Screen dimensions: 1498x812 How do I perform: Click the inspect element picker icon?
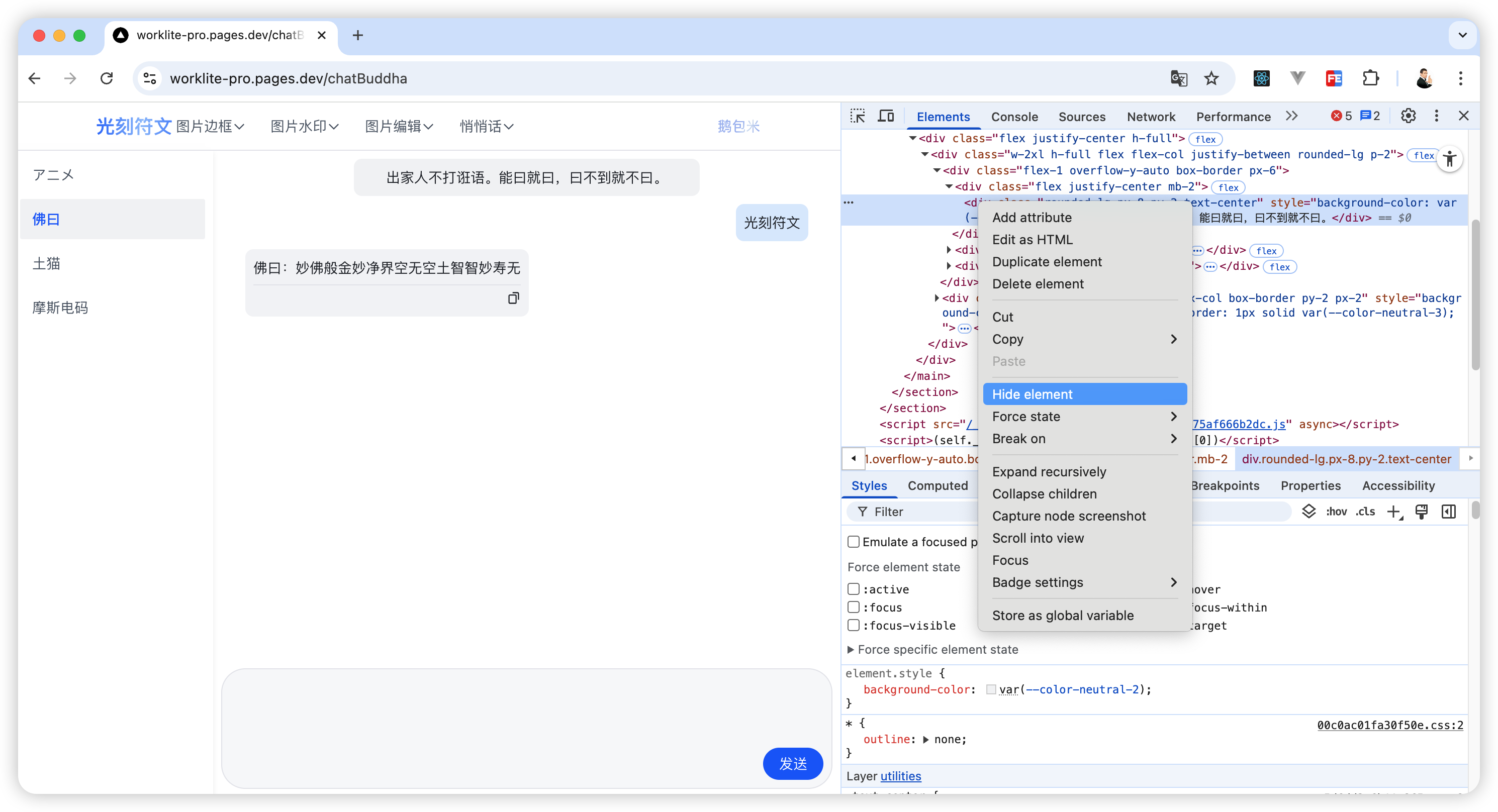(857, 116)
